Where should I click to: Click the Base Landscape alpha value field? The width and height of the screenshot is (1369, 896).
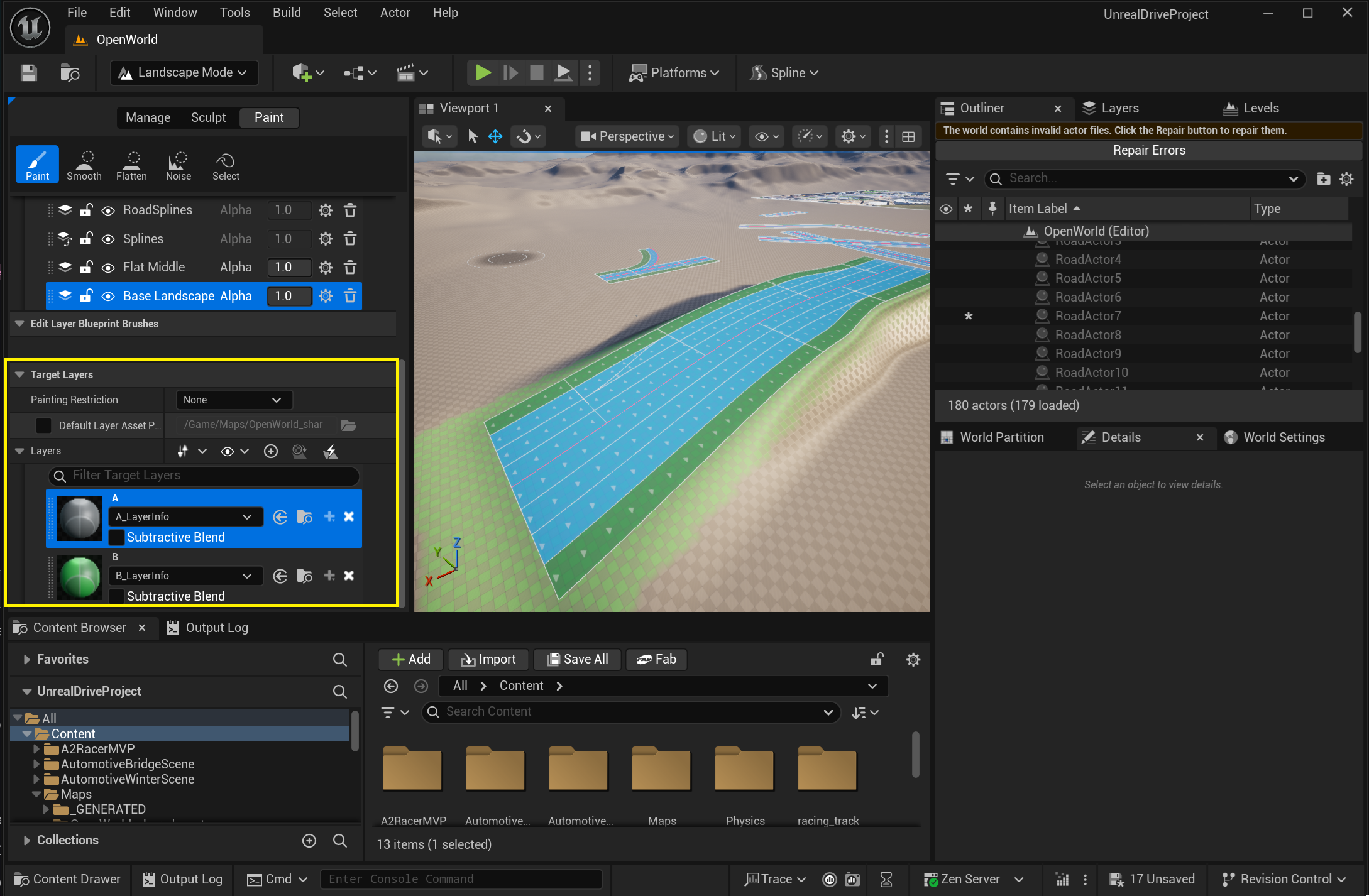pos(289,296)
